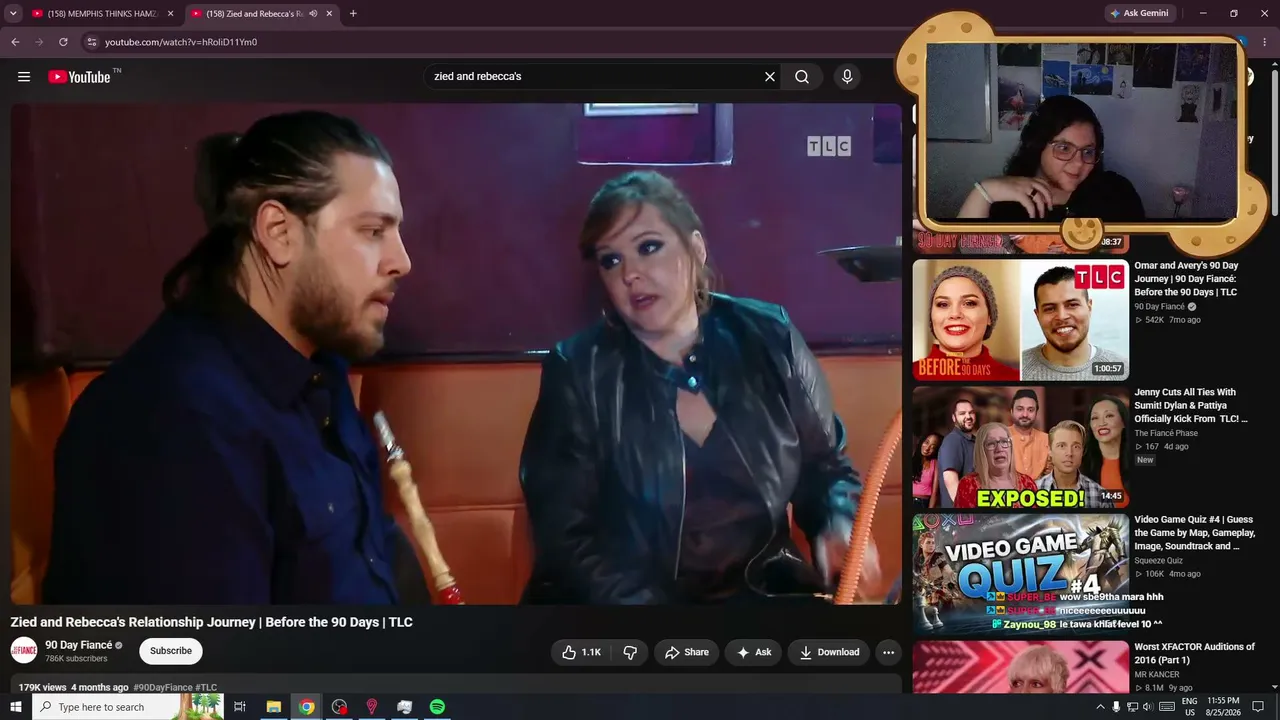Dislike the video with the thumbs-down button
This screenshot has width=1280, height=720.
point(630,652)
